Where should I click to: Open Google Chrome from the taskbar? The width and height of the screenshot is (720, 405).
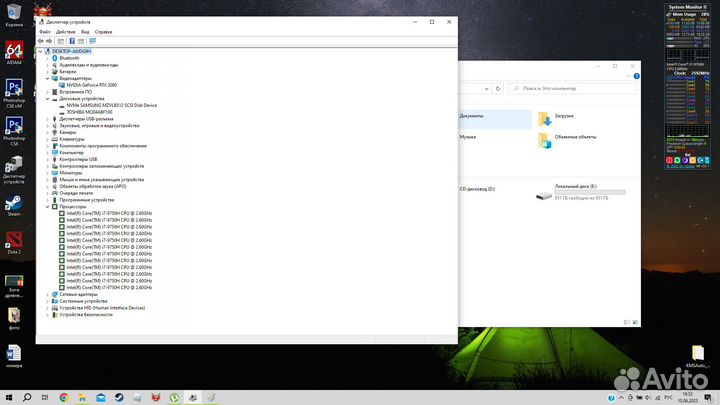point(64,398)
